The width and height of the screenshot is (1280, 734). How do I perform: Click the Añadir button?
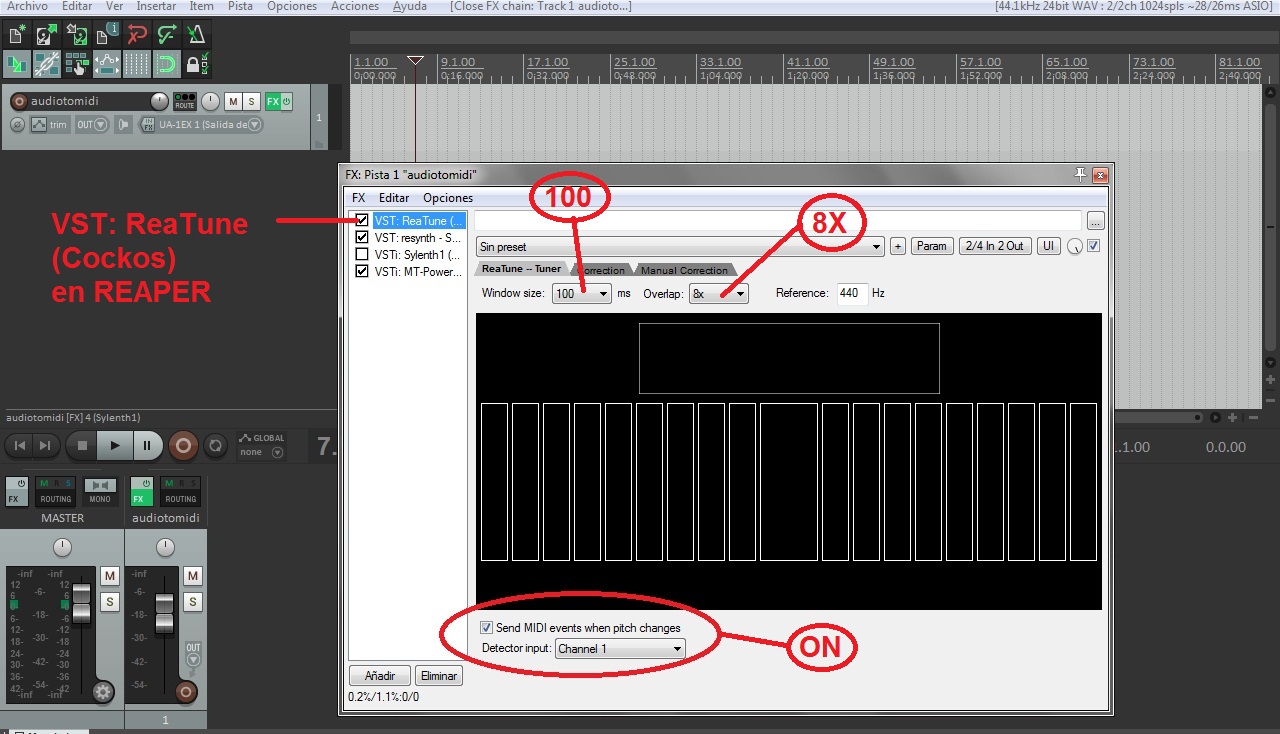tap(380, 676)
